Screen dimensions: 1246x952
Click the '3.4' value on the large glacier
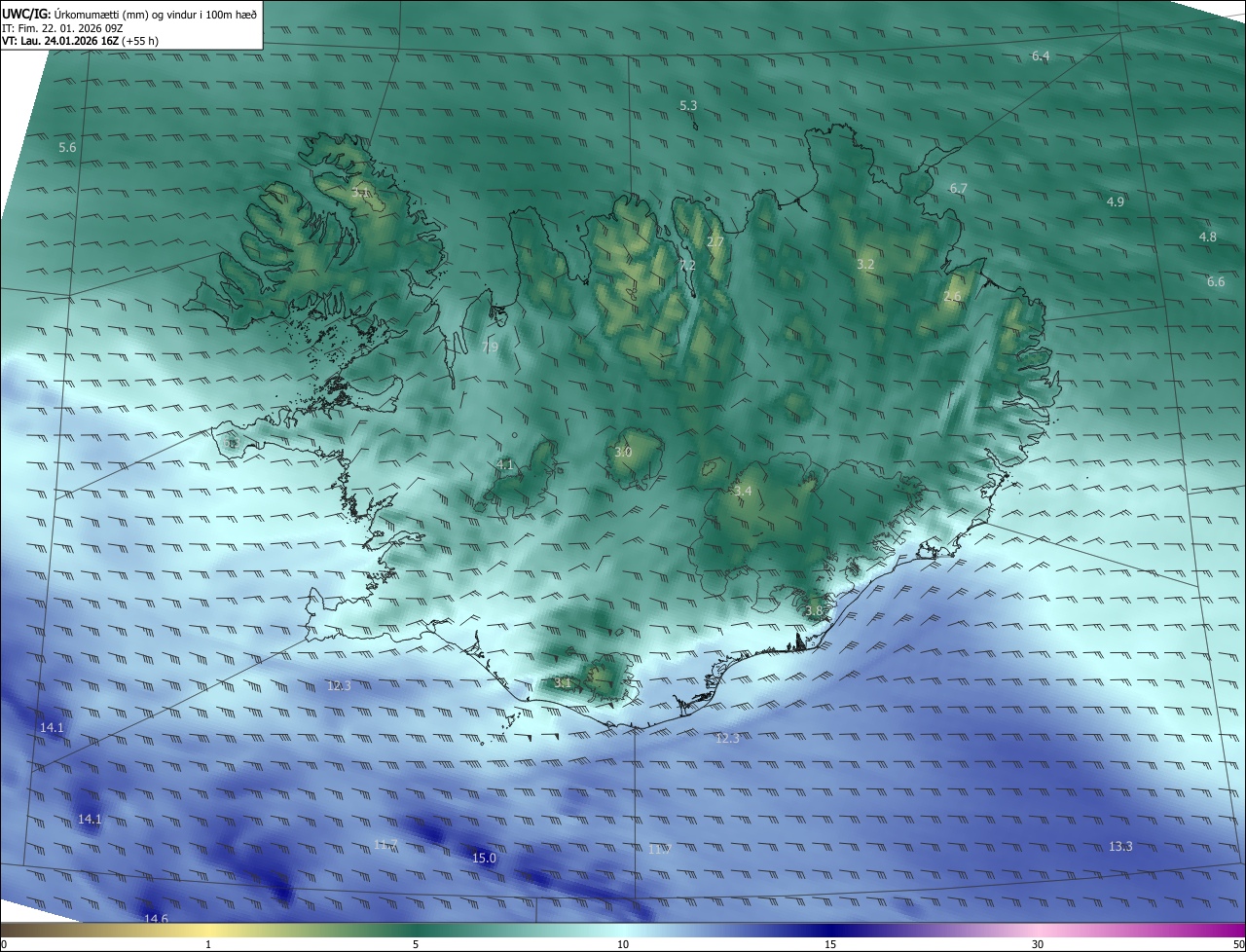(x=743, y=492)
